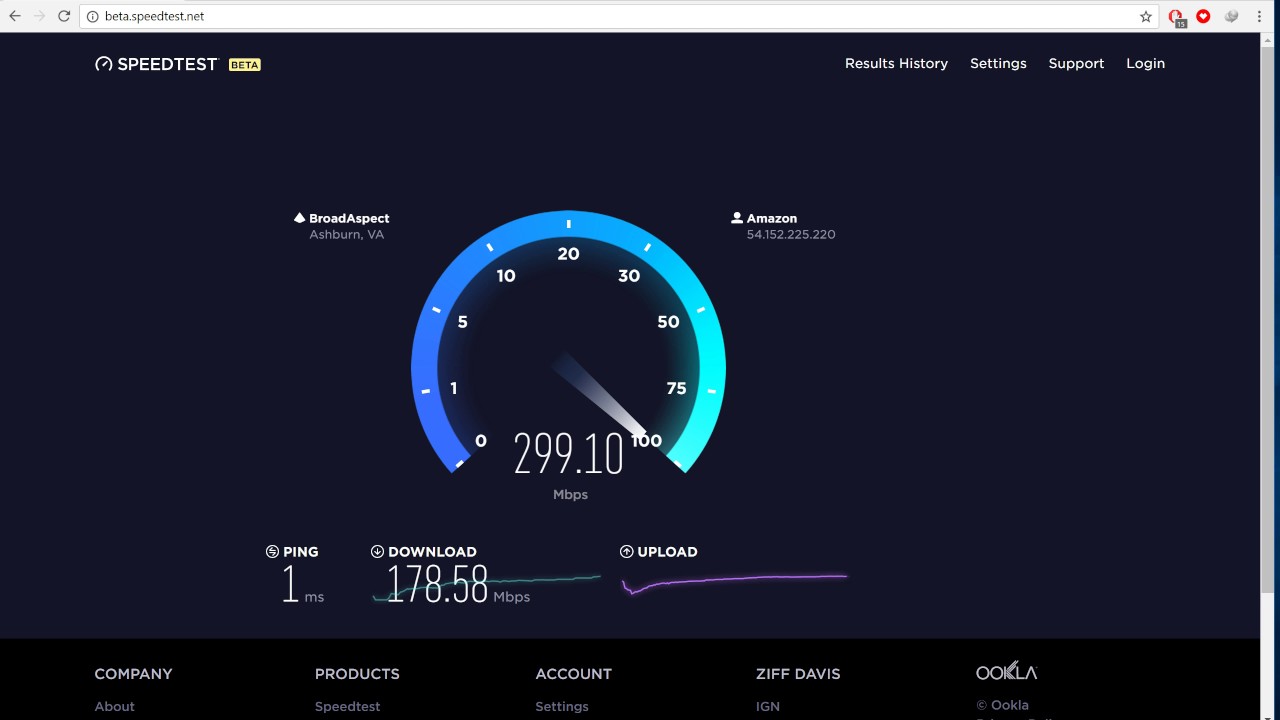Click the BroadAspect provider name
This screenshot has width=1280, height=720.
tap(349, 218)
